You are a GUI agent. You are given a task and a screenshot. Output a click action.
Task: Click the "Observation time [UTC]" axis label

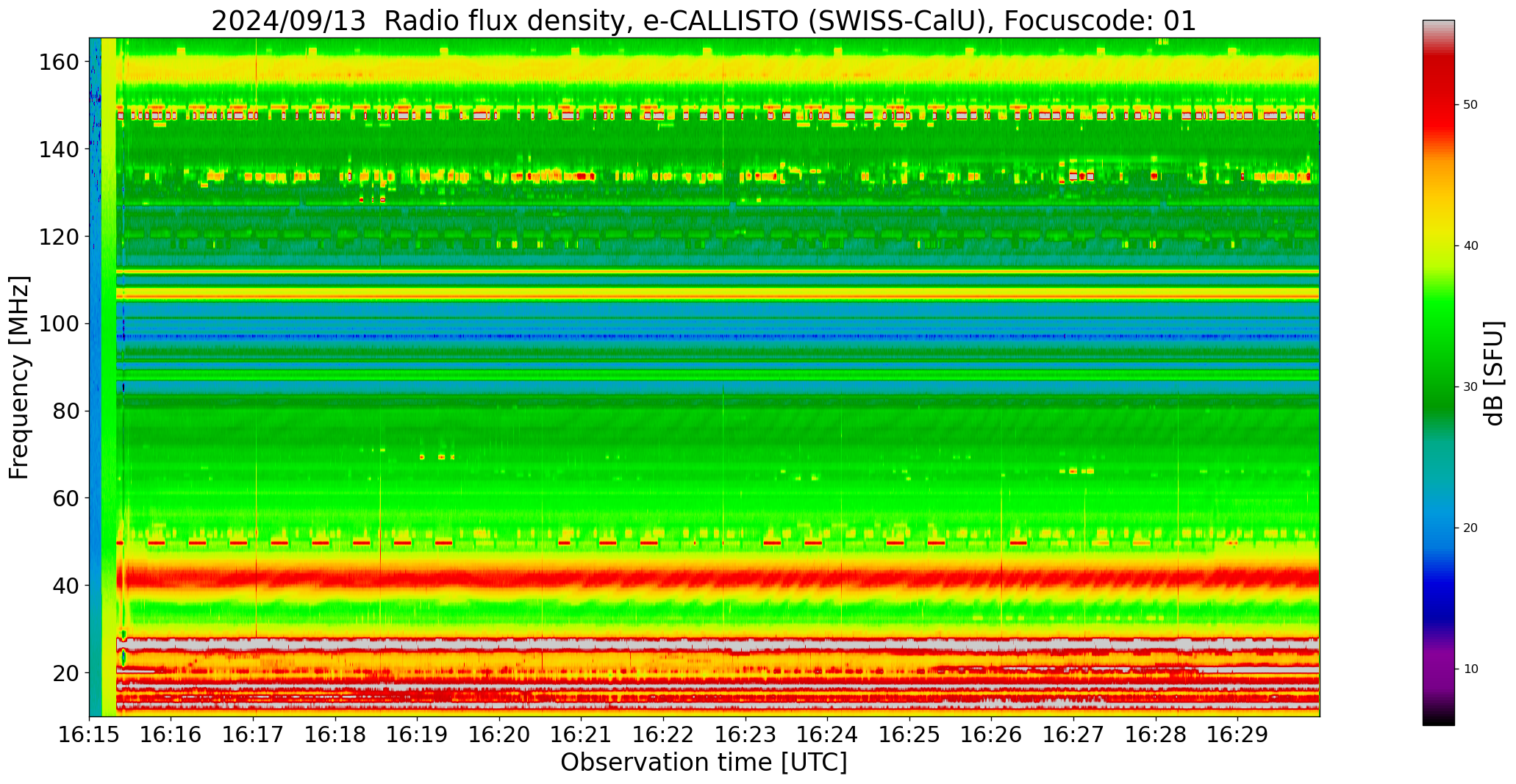click(x=704, y=763)
